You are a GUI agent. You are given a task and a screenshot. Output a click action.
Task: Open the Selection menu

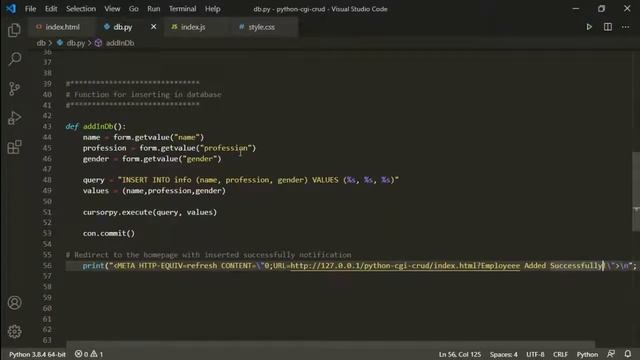[x=81, y=9]
